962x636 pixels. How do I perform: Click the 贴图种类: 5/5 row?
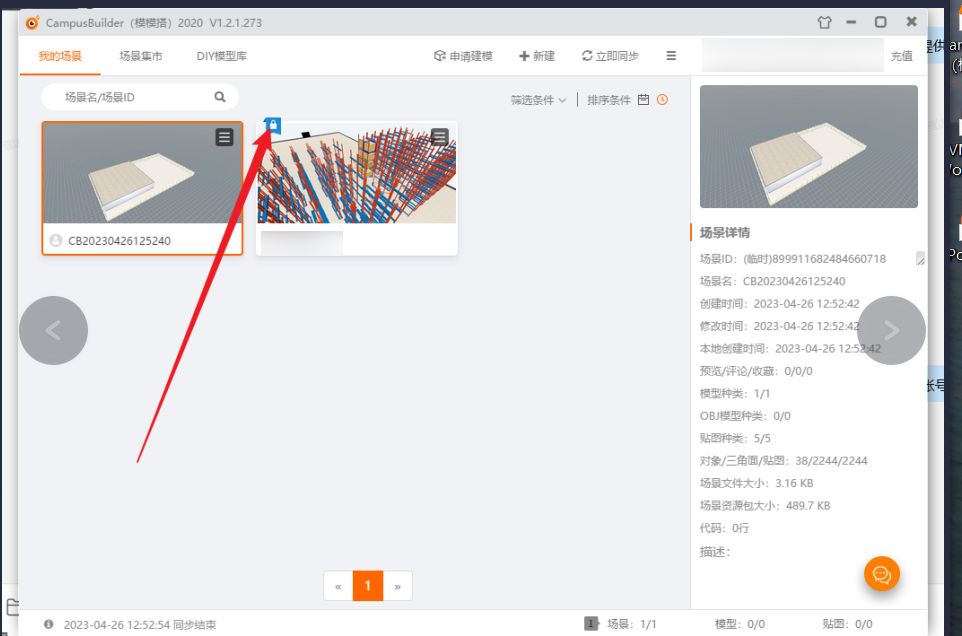(735, 439)
